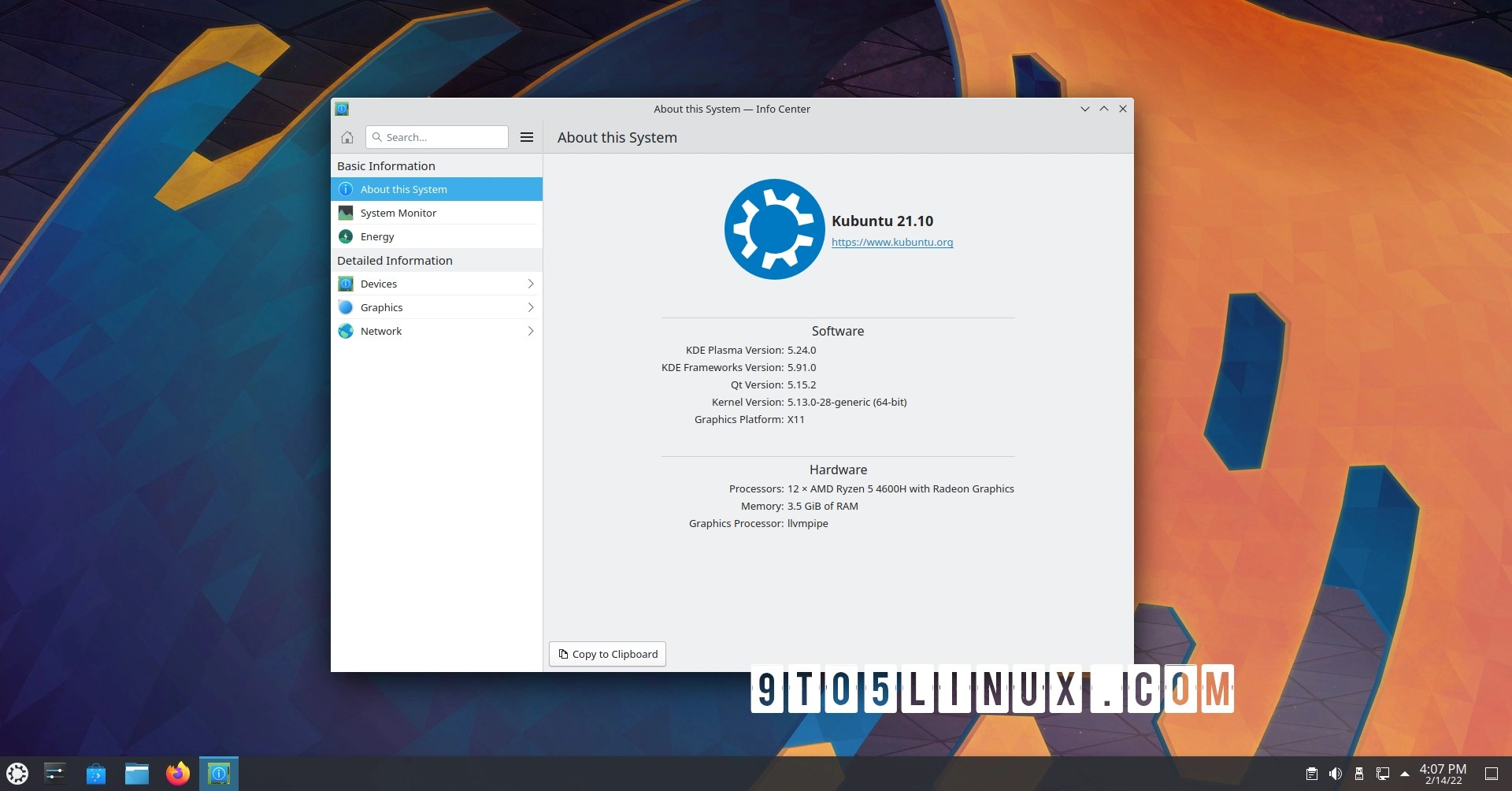This screenshot has width=1512, height=791.
Task: Open network connections tray icon
Action: (1382, 773)
